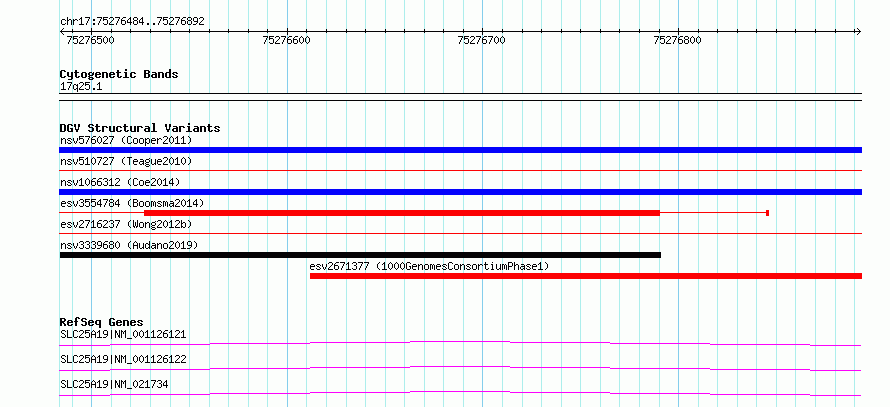This screenshot has width=890, height=407.
Task: Click the Cytogenetic Bands track title
Action: point(119,74)
